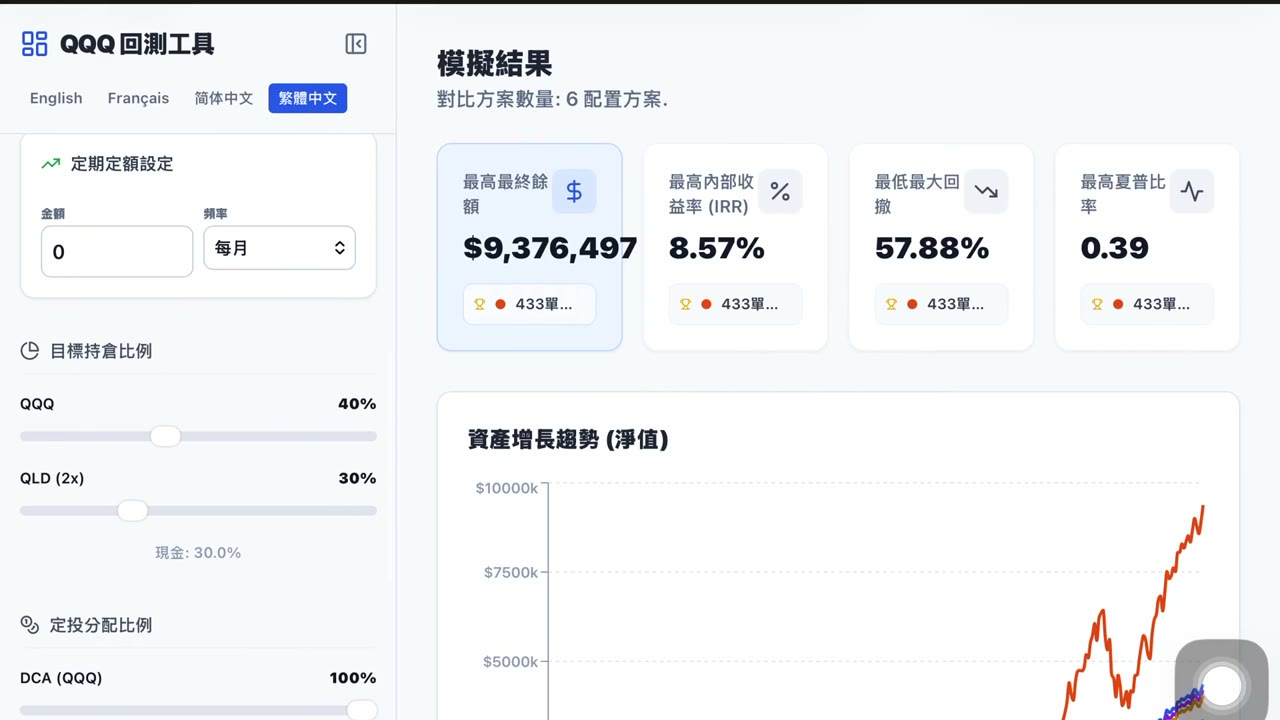Collapse the sidebar using the panel icon
This screenshot has width=1280, height=720.
[x=356, y=43]
